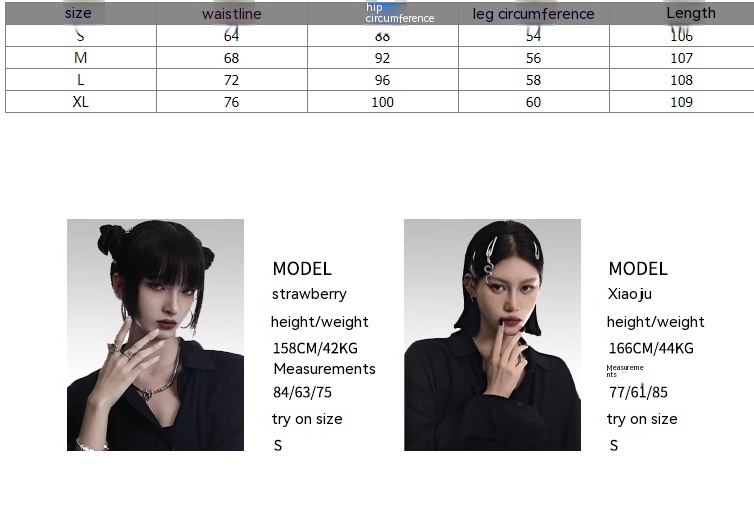Click the "size" column header
This screenshot has height=522, width=754.
78,14
